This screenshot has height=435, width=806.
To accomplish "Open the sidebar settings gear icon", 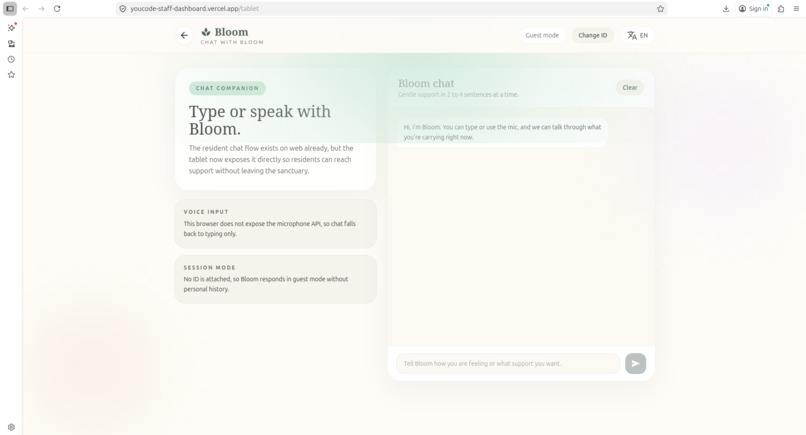I will point(11,427).
